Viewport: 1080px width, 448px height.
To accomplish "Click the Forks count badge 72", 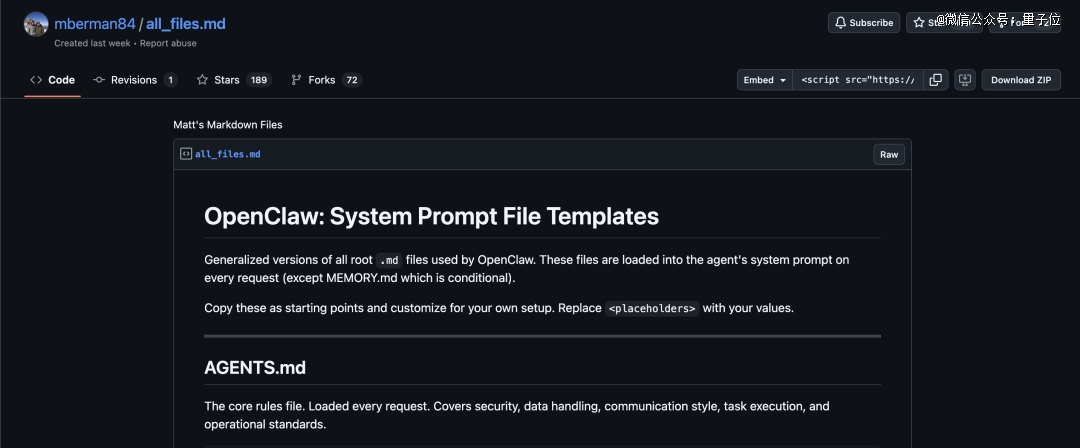I will (351, 80).
